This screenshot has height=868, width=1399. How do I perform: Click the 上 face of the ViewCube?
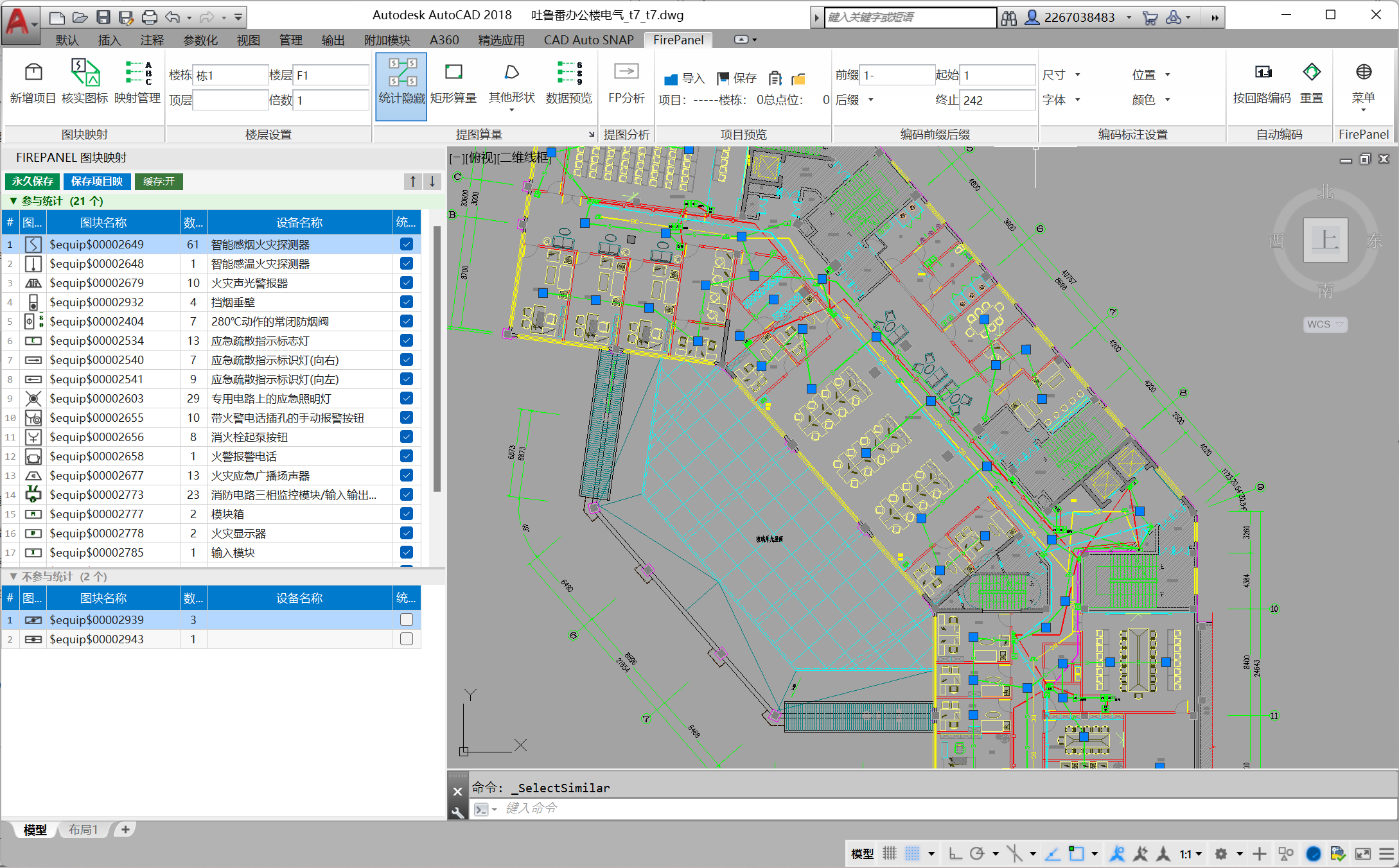(x=1325, y=240)
